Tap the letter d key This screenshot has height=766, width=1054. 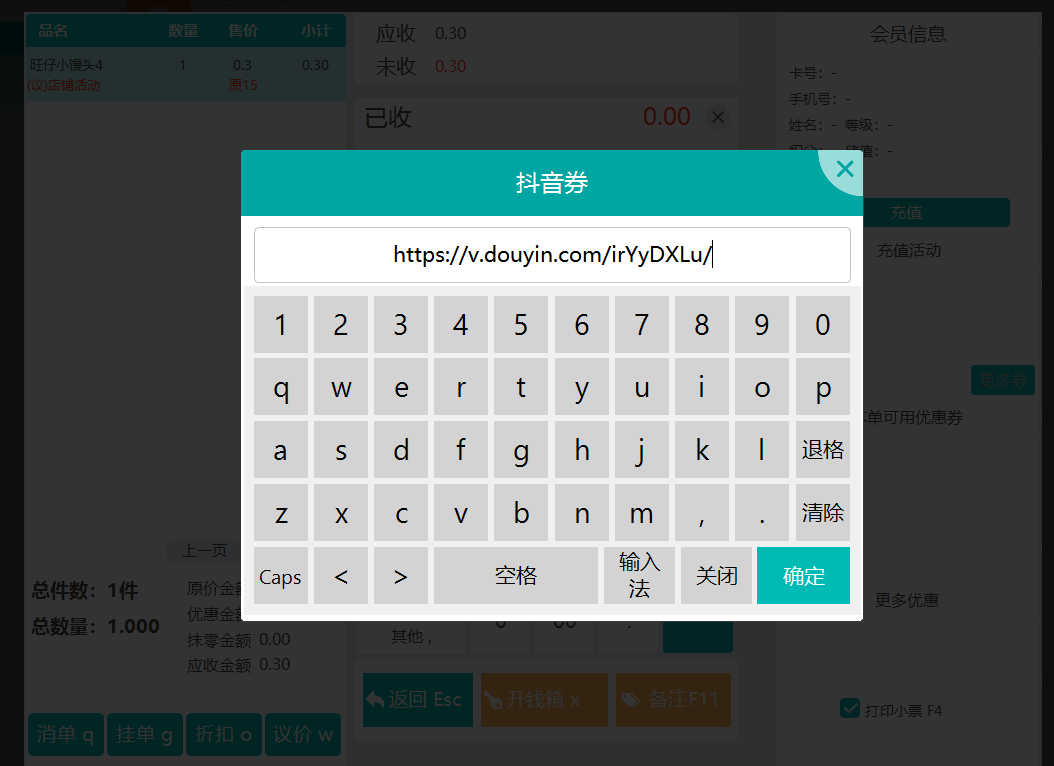tap(401, 450)
